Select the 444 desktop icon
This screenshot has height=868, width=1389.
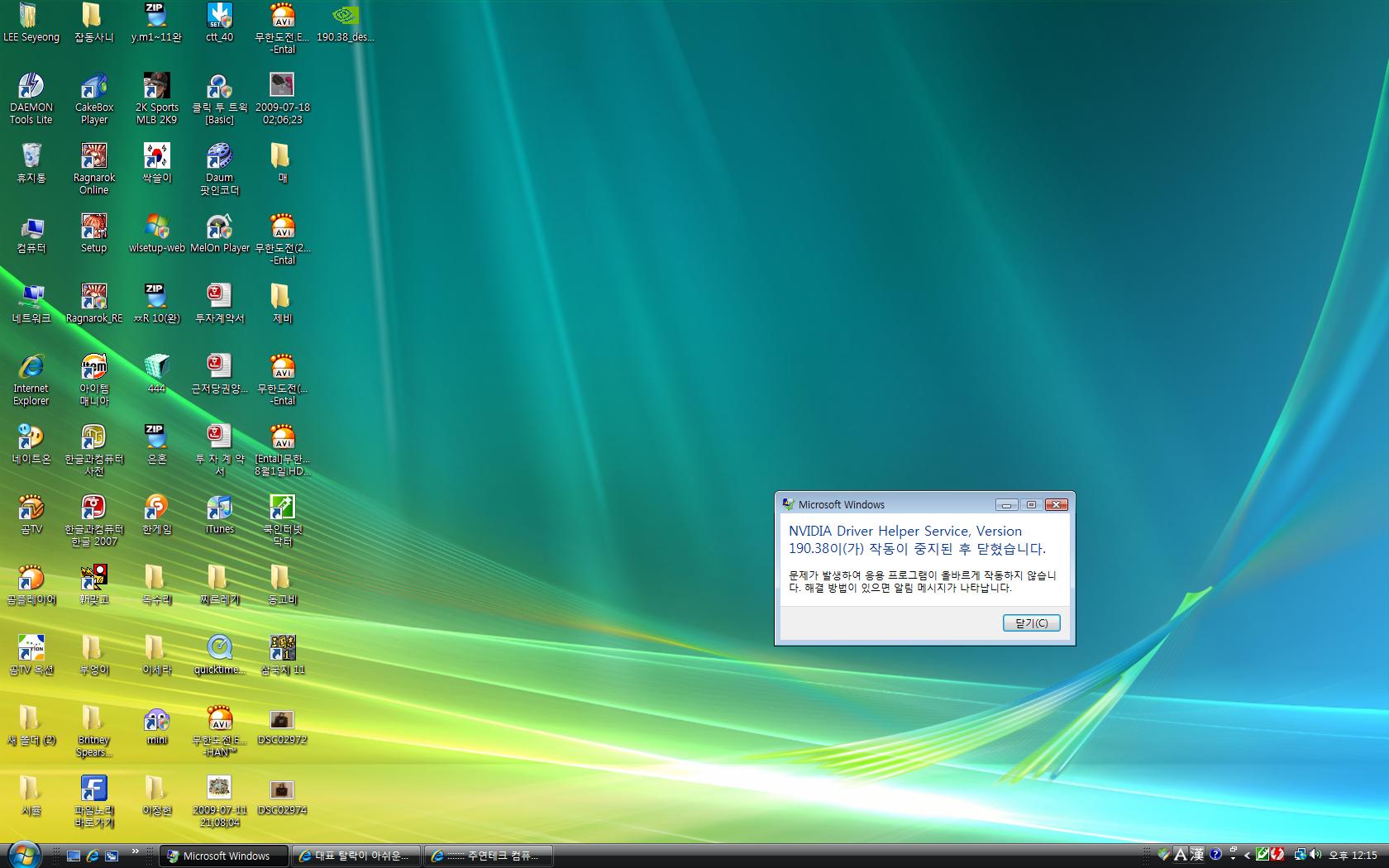[157, 374]
